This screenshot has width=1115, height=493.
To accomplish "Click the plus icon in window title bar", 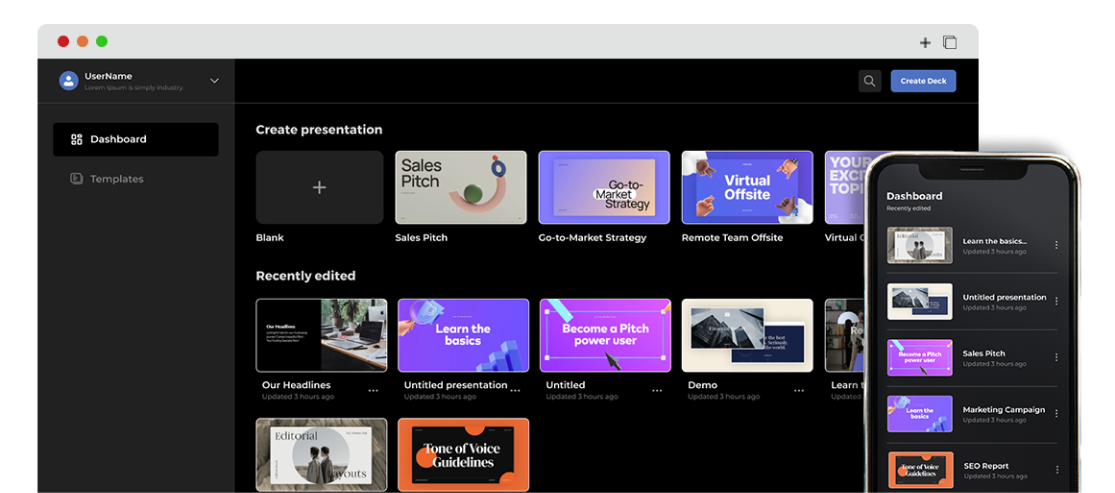I will coord(924,43).
